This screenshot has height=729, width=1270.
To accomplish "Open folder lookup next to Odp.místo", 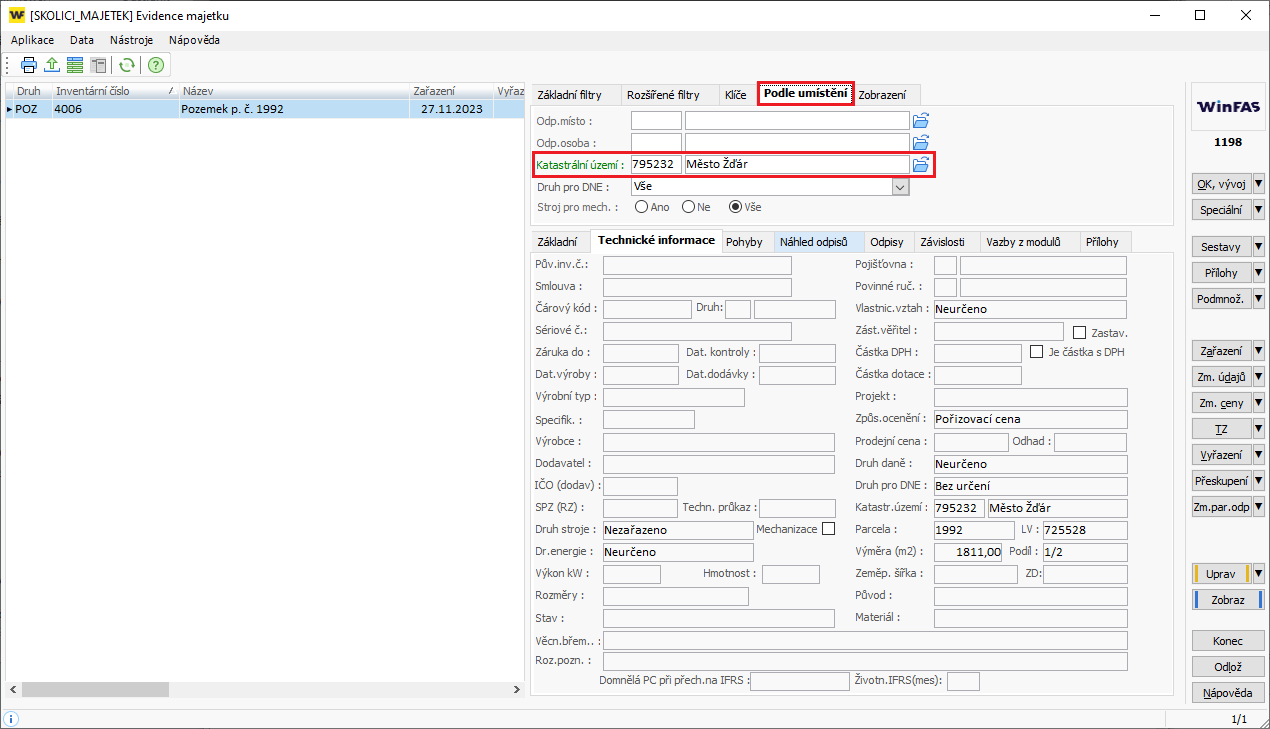I will [921, 120].
